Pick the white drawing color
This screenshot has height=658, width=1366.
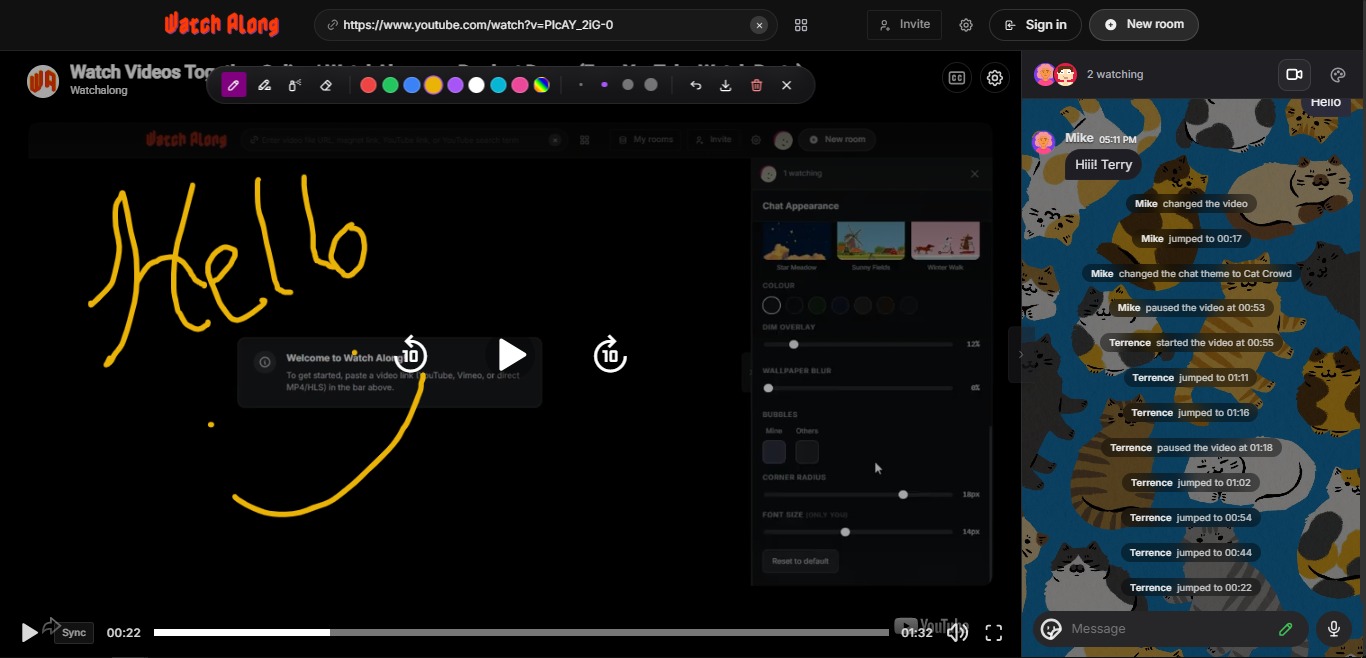pos(476,85)
